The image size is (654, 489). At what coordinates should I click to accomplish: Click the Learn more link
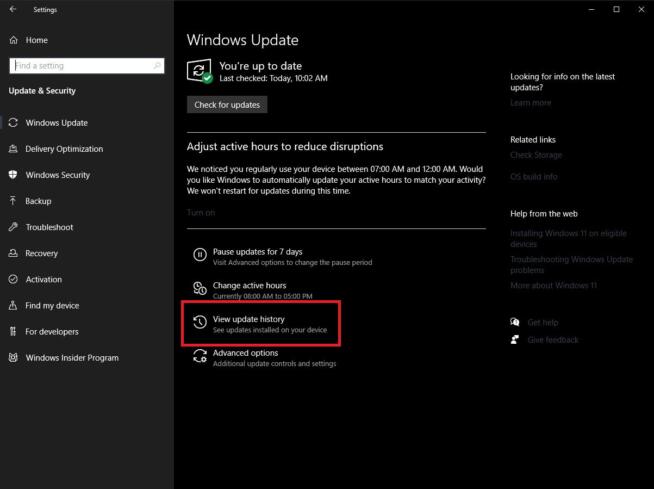pyautogui.click(x=531, y=103)
